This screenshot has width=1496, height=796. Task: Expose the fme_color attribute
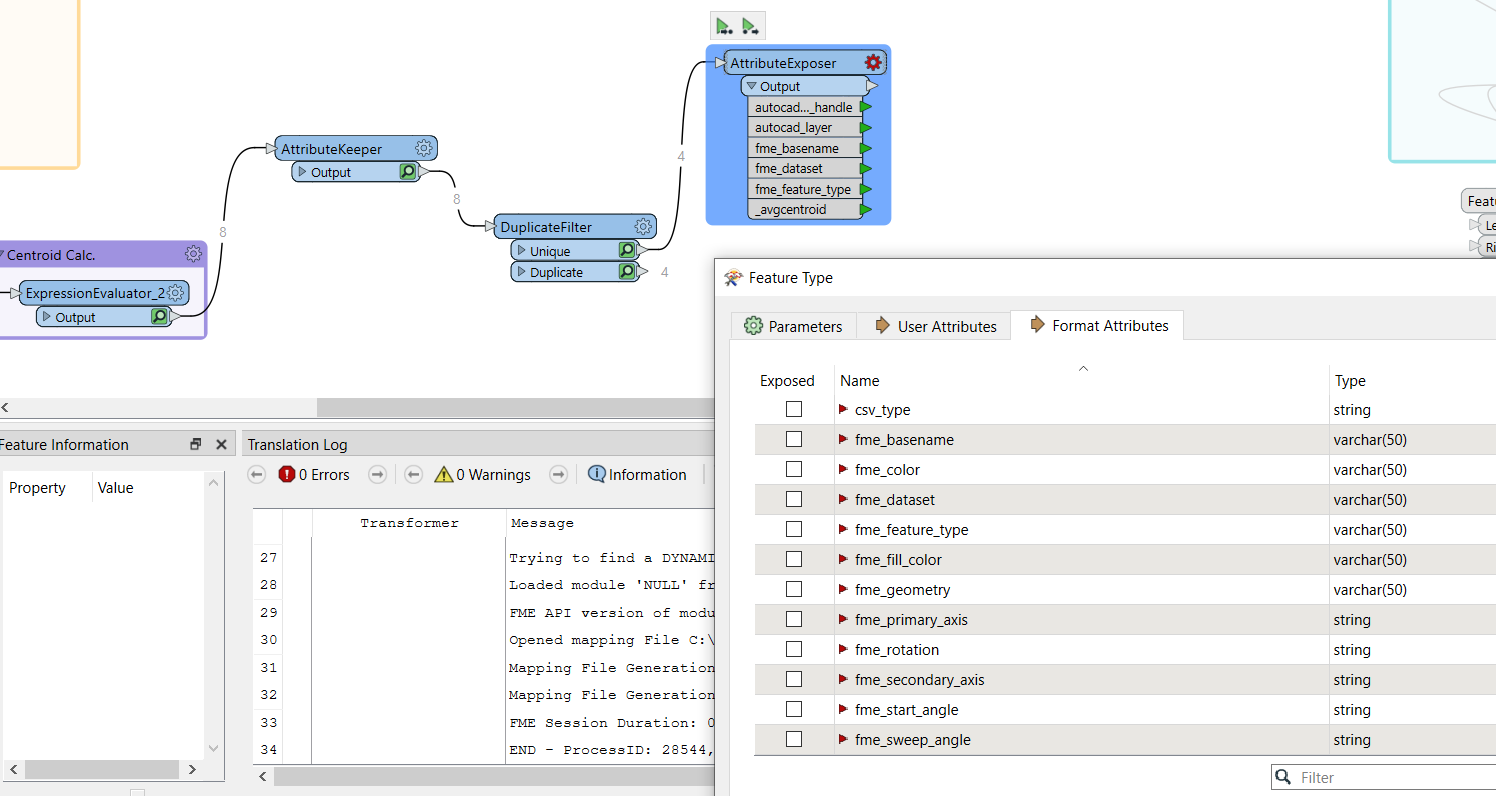click(x=794, y=469)
